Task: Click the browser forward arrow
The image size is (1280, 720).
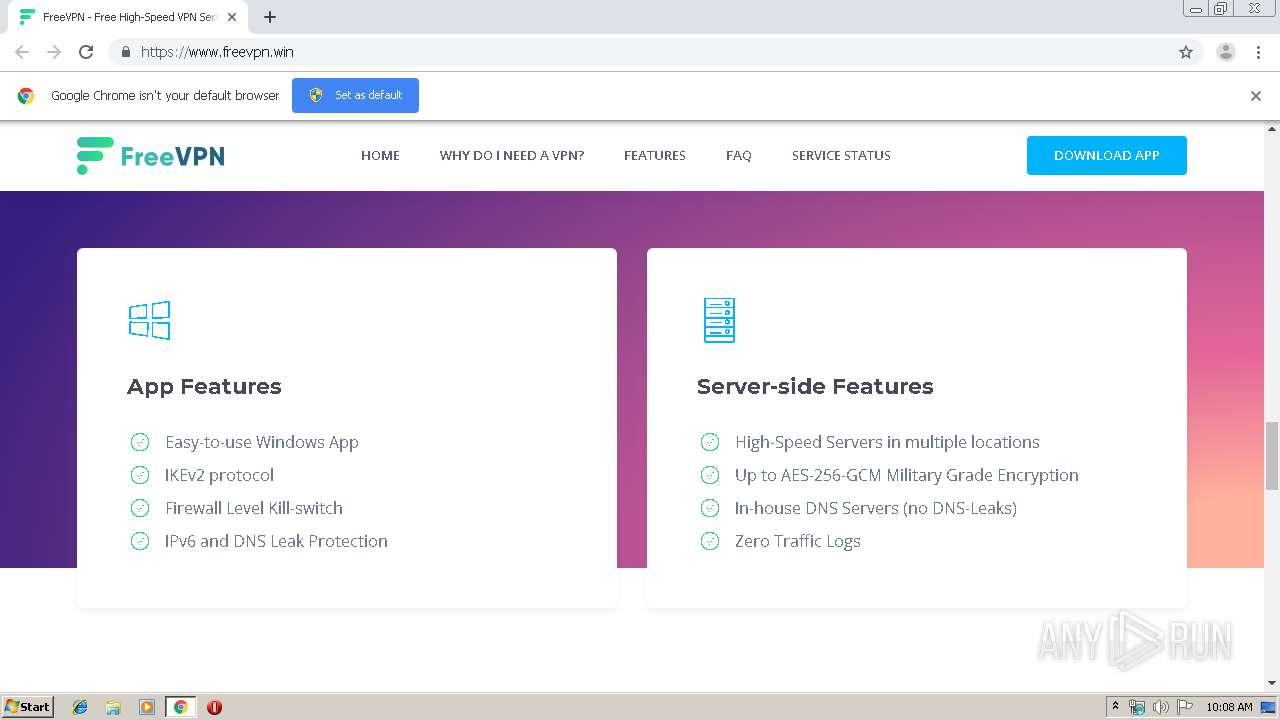Action: [54, 52]
